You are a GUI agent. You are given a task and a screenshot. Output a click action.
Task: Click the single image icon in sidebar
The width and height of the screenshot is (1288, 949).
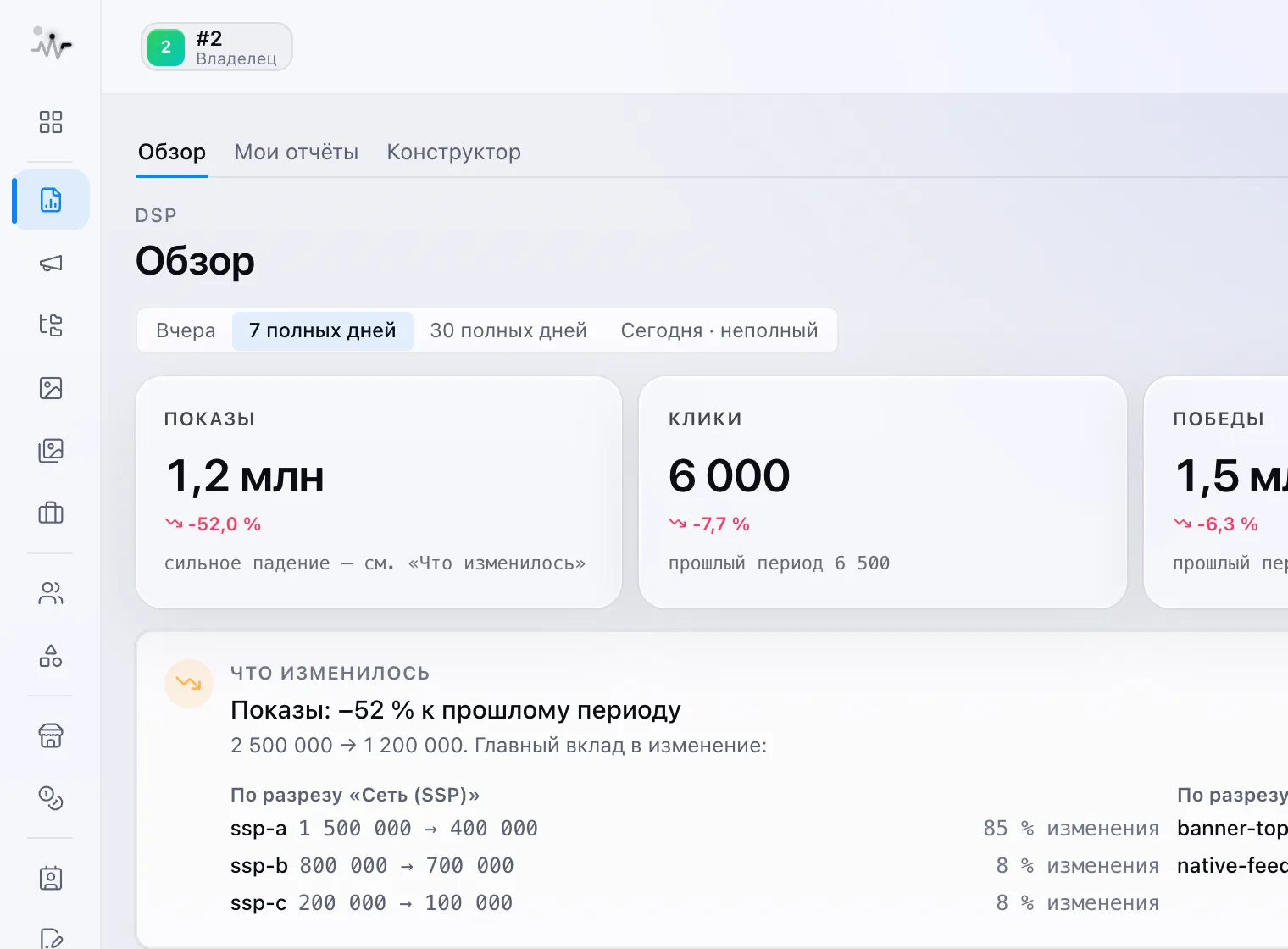pyautogui.click(x=51, y=388)
